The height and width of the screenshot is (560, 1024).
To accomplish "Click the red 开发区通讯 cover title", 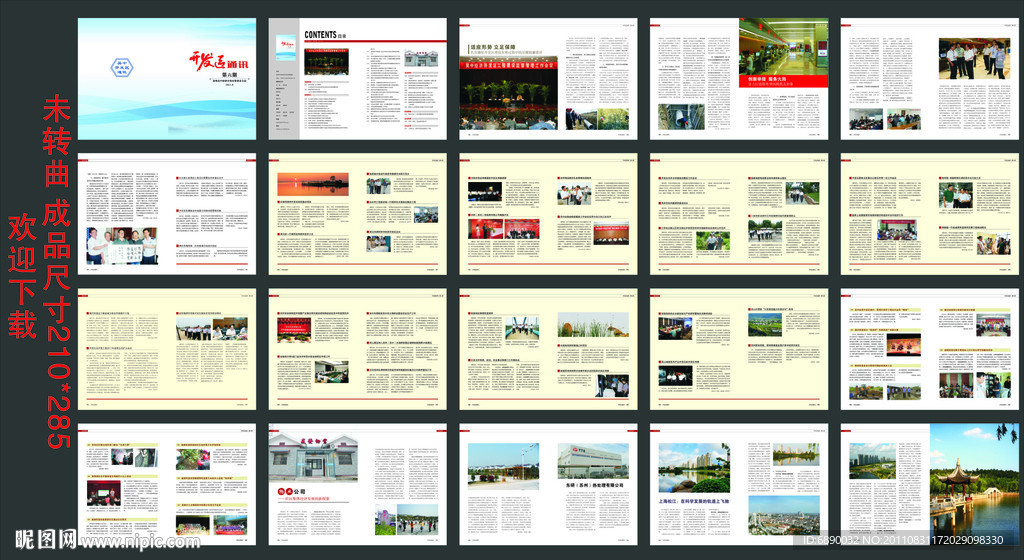I will 219,61.
